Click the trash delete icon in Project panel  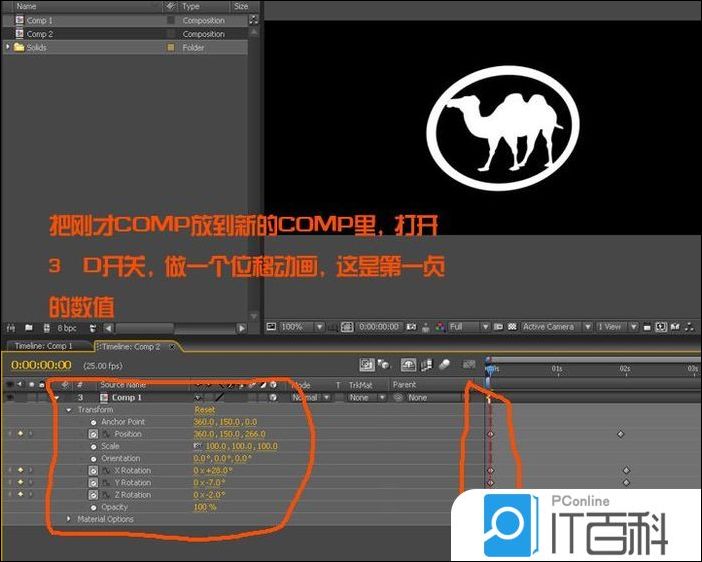pyautogui.click(x=93, y=328)
